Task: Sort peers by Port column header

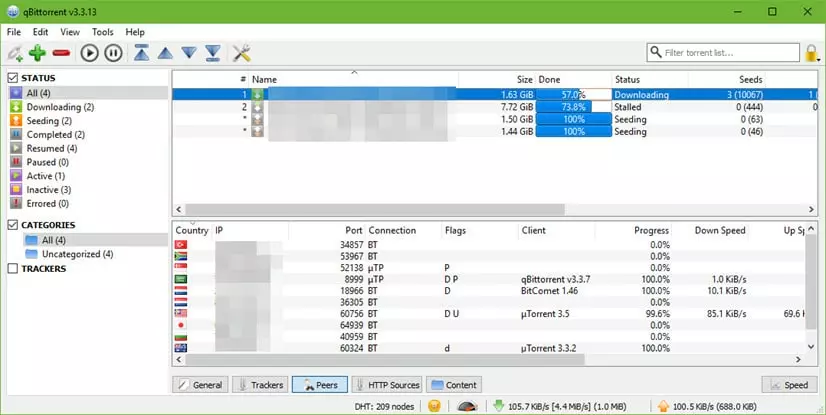Action: pyautogui.click(x=327, y=230)
